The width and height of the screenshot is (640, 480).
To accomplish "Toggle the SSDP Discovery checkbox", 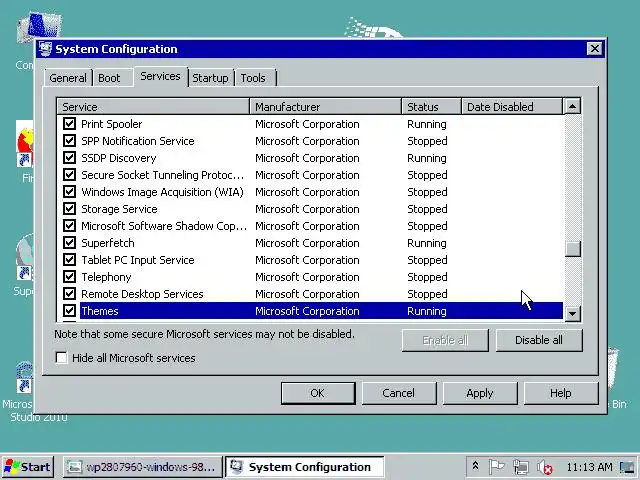I will pos(69,158).
